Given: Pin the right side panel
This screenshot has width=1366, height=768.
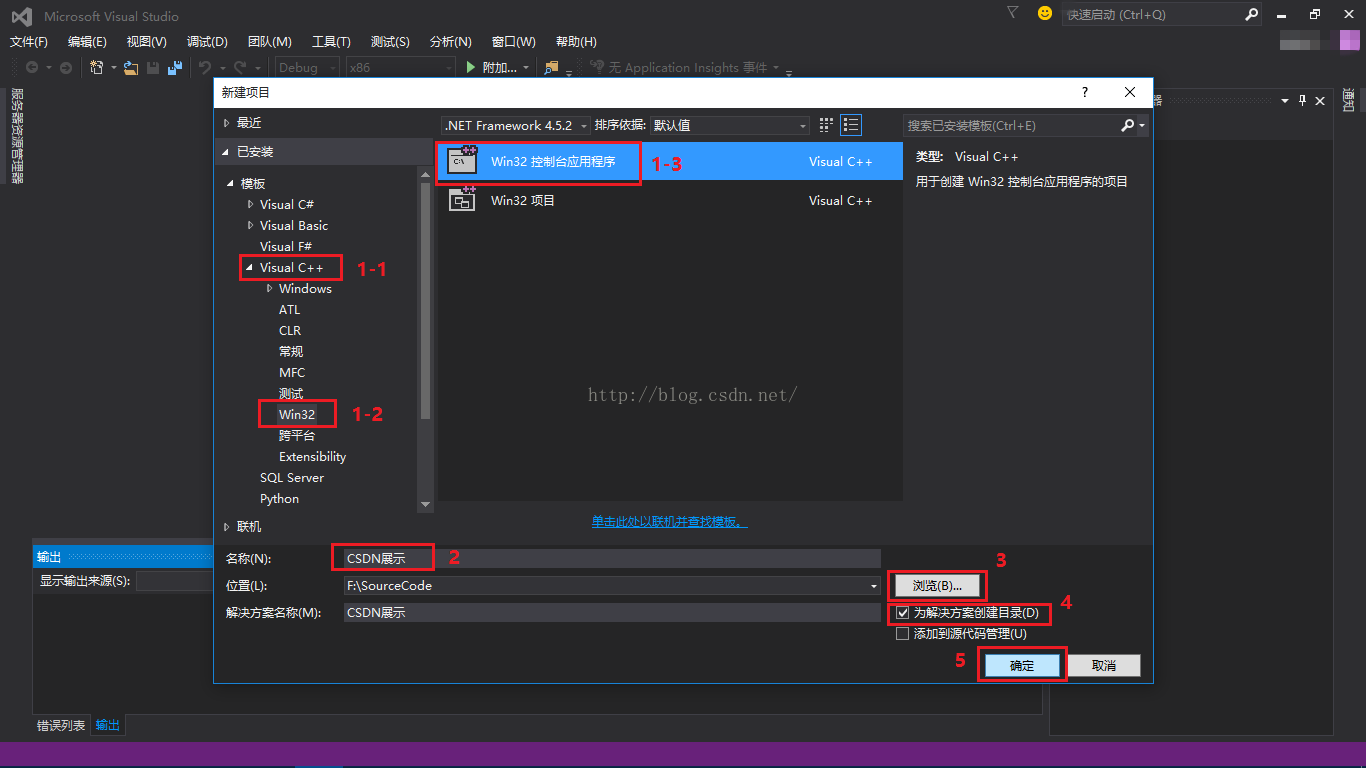Looking at the screenshot, I should [x=1302, y=101].
